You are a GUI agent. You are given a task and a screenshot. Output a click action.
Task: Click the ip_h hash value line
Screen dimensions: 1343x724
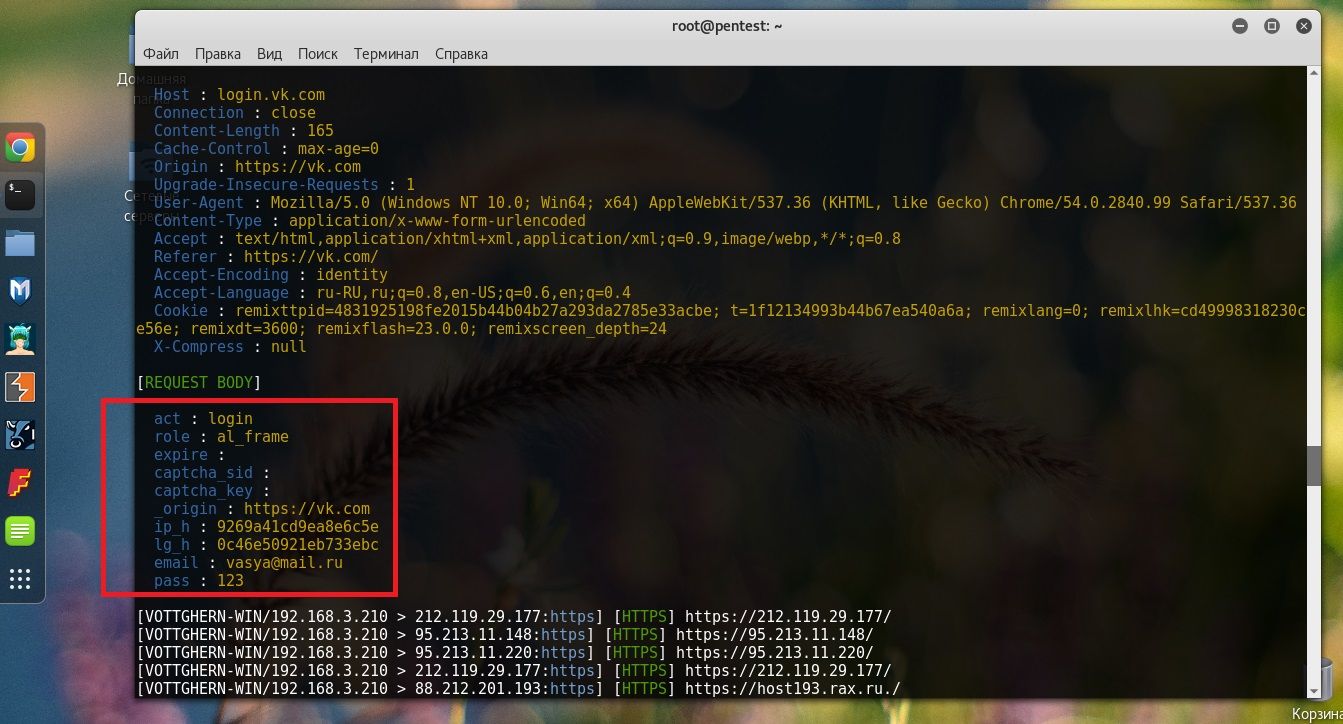(x=266, y=527)
